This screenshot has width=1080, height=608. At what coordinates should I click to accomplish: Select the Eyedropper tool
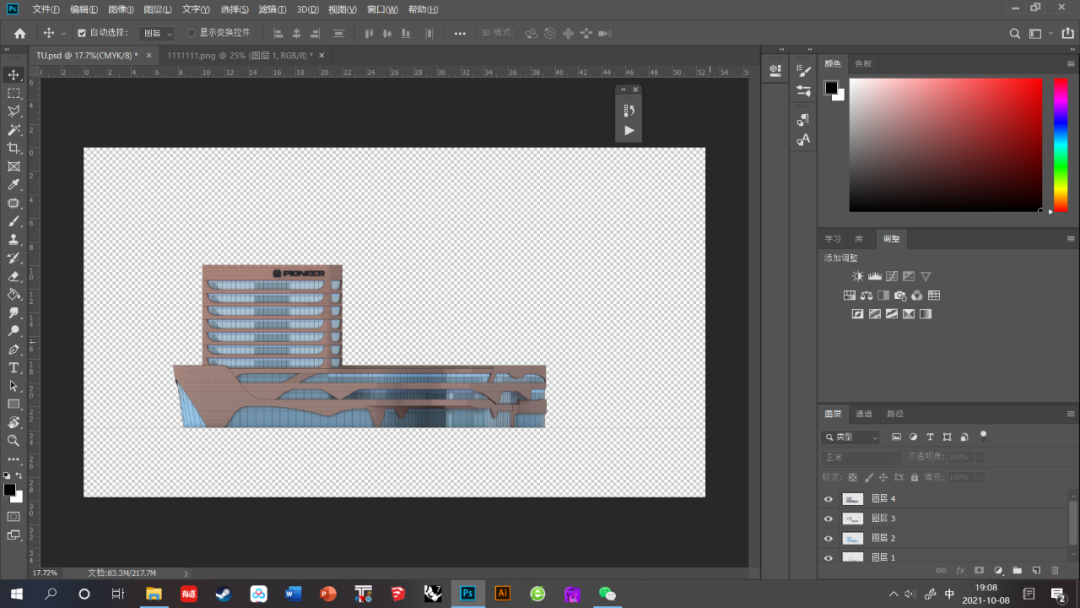click(x=14, y=185)
